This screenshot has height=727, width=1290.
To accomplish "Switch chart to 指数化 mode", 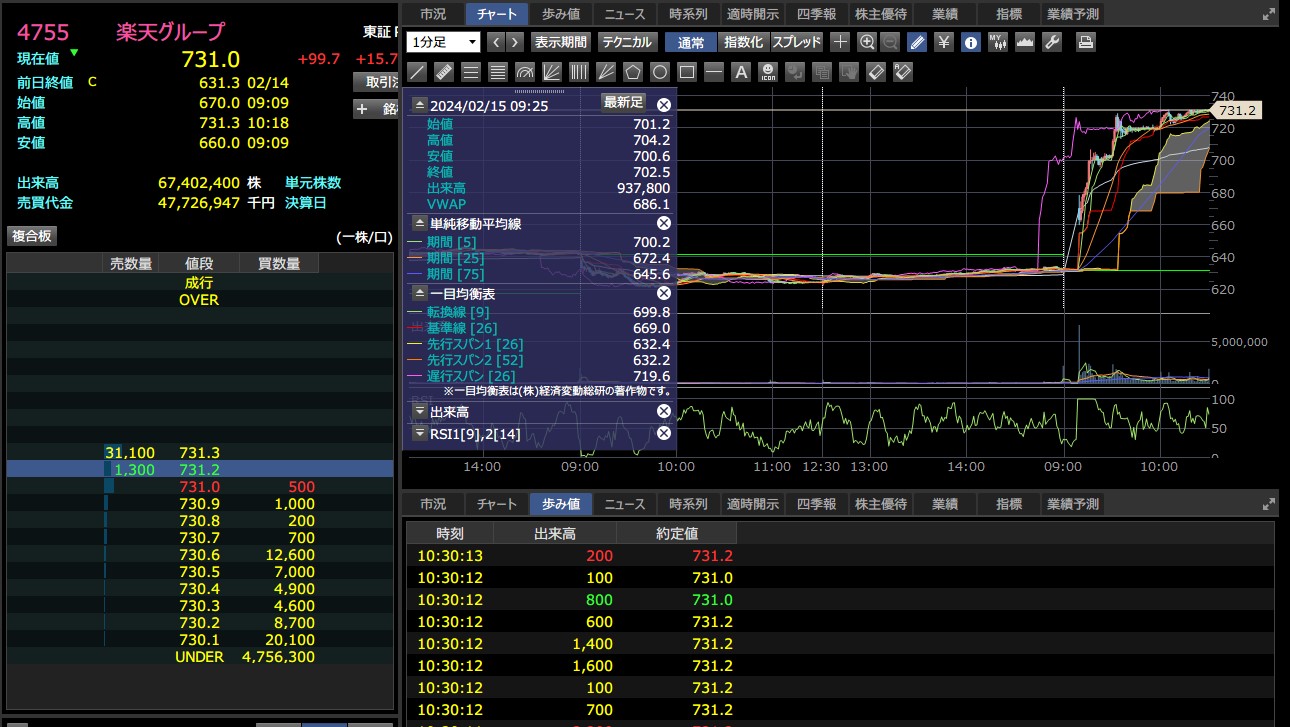I will [x=743, y=42].
